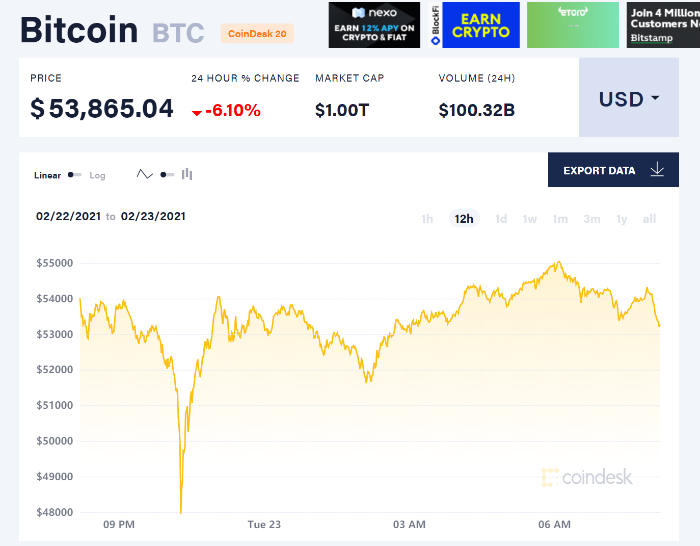The width and height of the screenshot is (700, 546).
Task: Open the USD currency dropdown
Action: [x=629, y=97]
